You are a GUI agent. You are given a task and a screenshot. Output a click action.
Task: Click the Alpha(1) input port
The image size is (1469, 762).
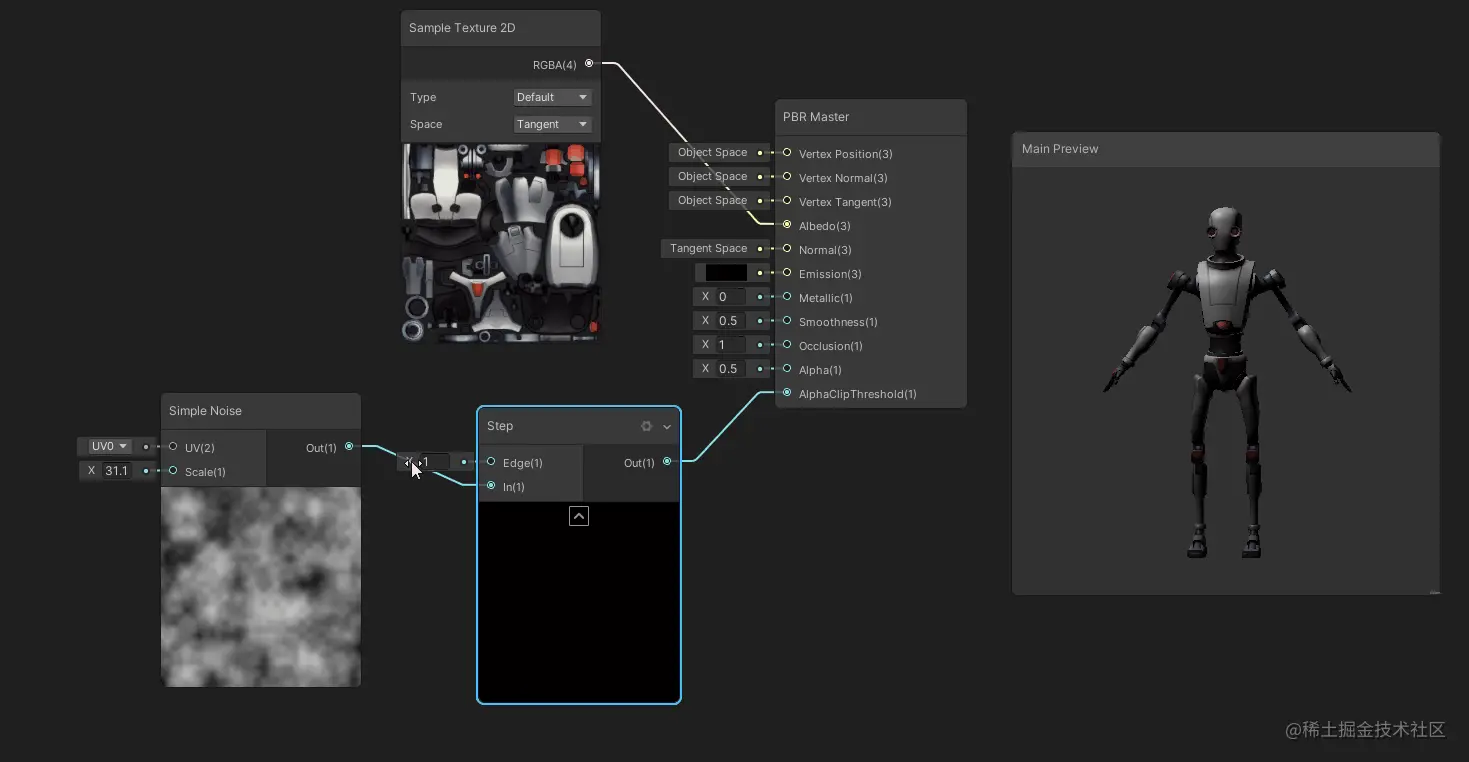pyautogui.click(x=787, y=369)
